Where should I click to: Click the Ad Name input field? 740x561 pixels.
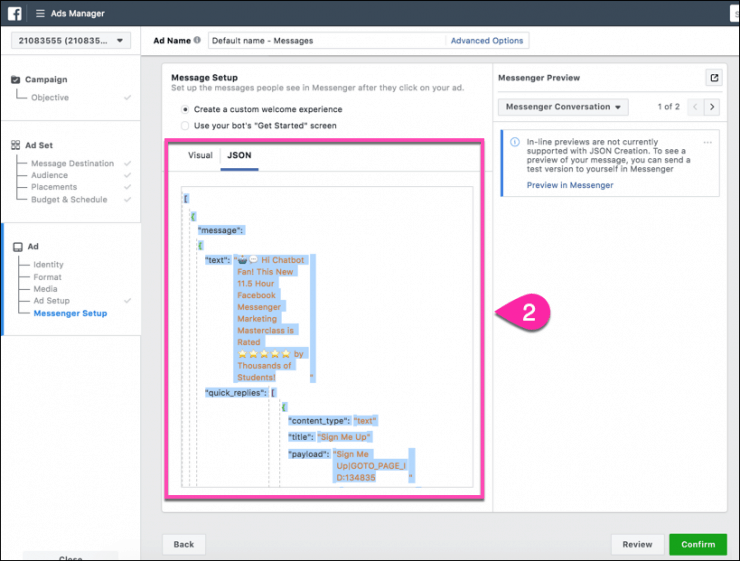point(327,41)
